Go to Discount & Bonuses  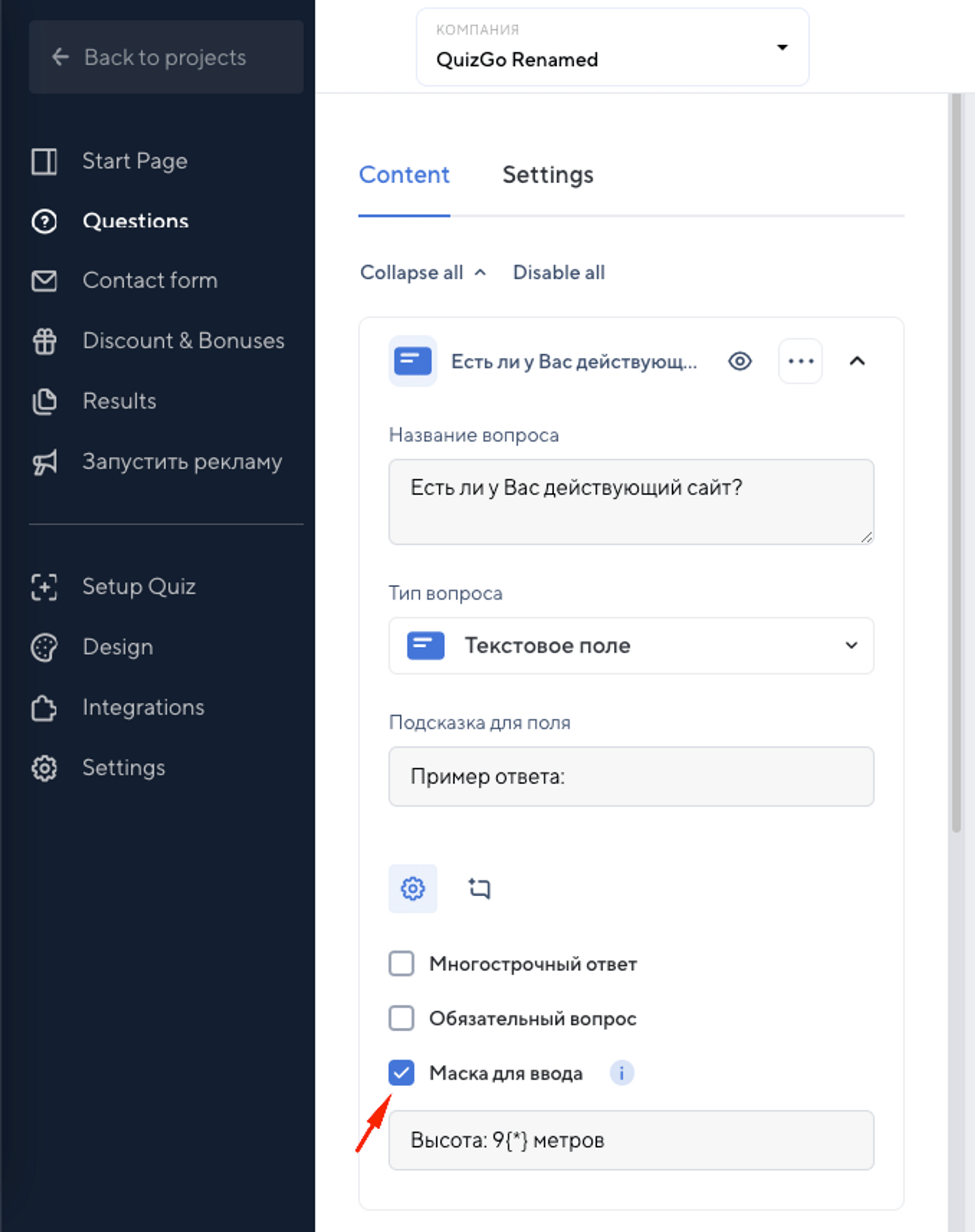183,341
